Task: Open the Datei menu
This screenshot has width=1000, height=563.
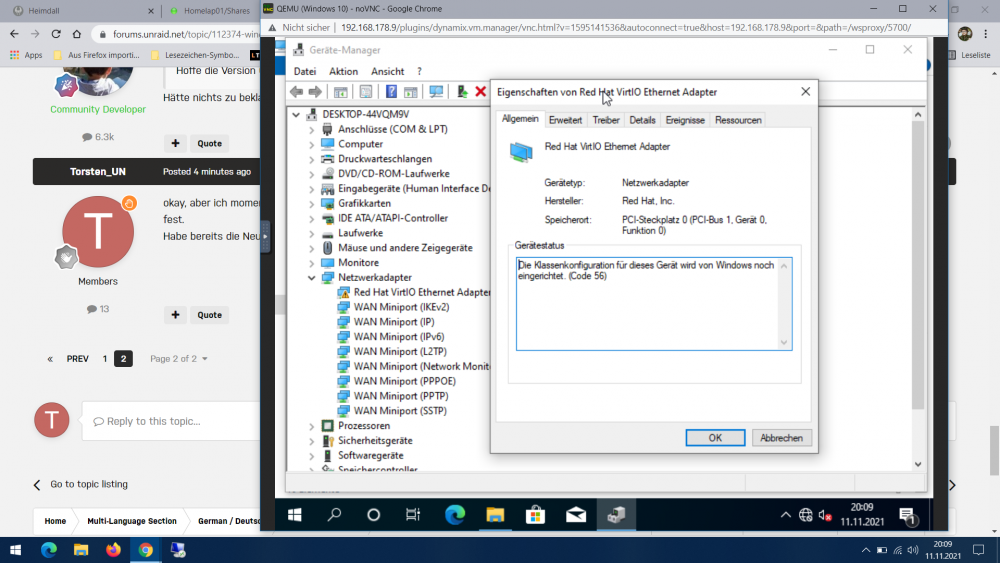Action: 305,71
